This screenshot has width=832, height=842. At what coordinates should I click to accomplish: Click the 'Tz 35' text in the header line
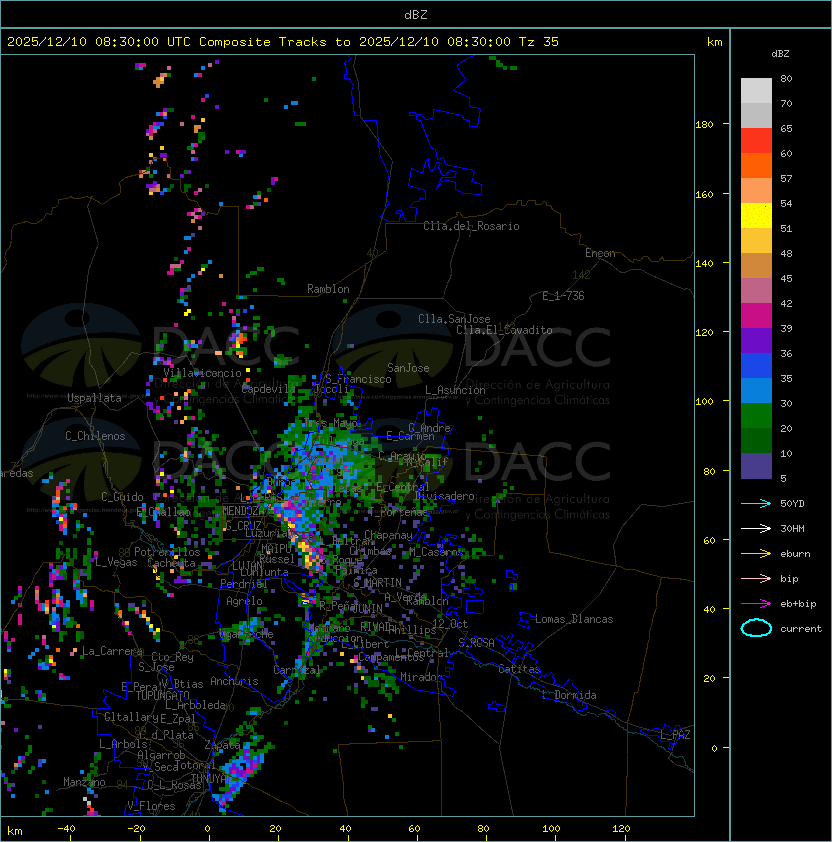tap(539, 42)
